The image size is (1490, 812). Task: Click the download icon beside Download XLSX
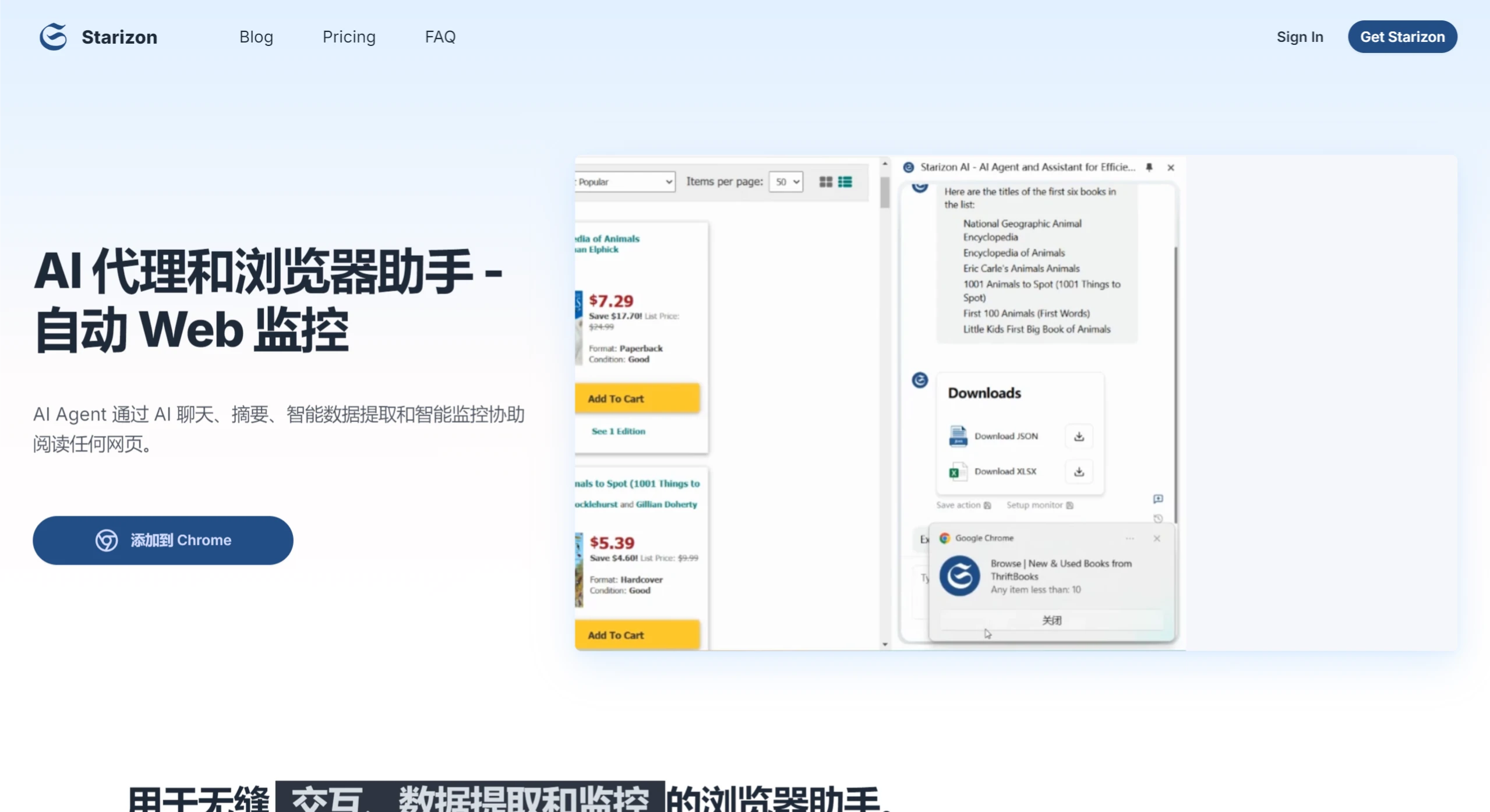point(1078,471)
